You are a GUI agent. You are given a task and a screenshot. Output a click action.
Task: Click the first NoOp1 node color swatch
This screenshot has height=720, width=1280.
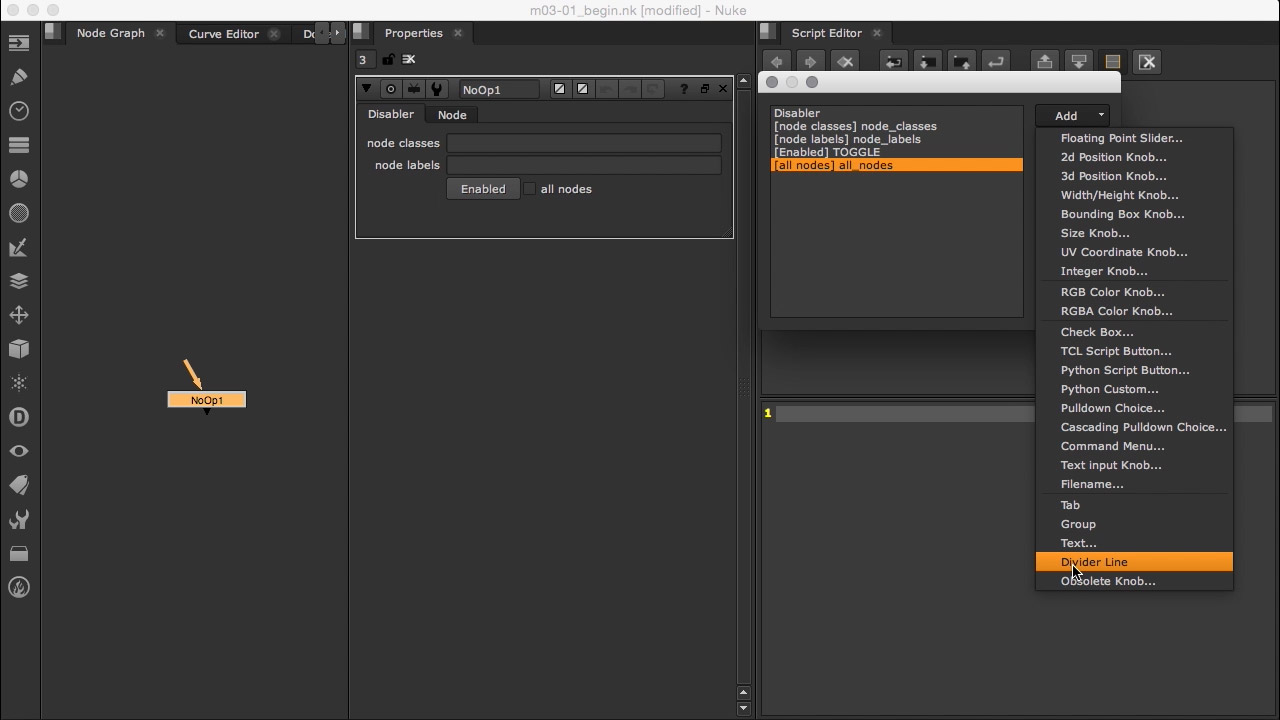[559, 89]
